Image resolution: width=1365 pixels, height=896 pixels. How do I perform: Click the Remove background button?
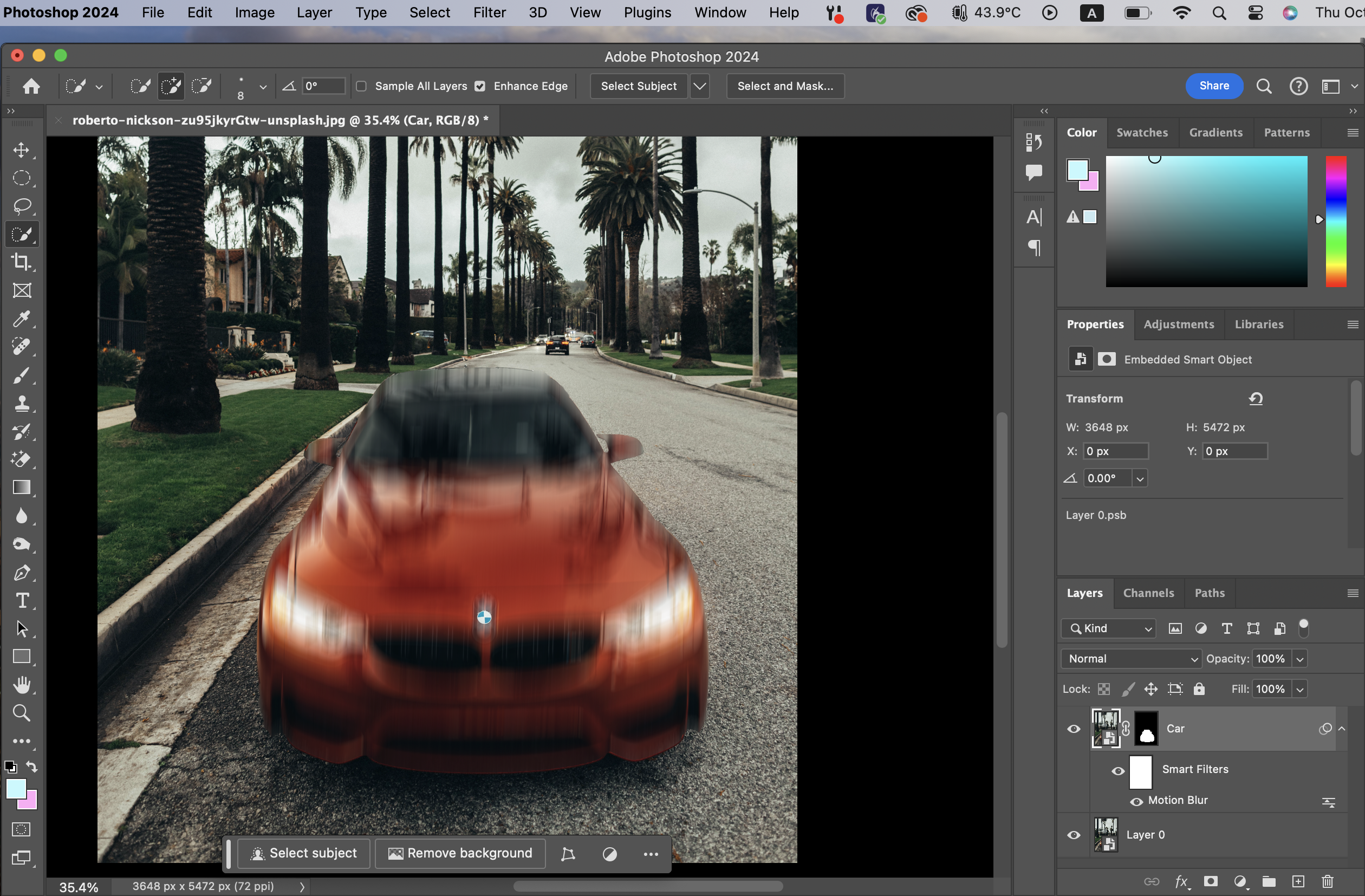(460, 854)
